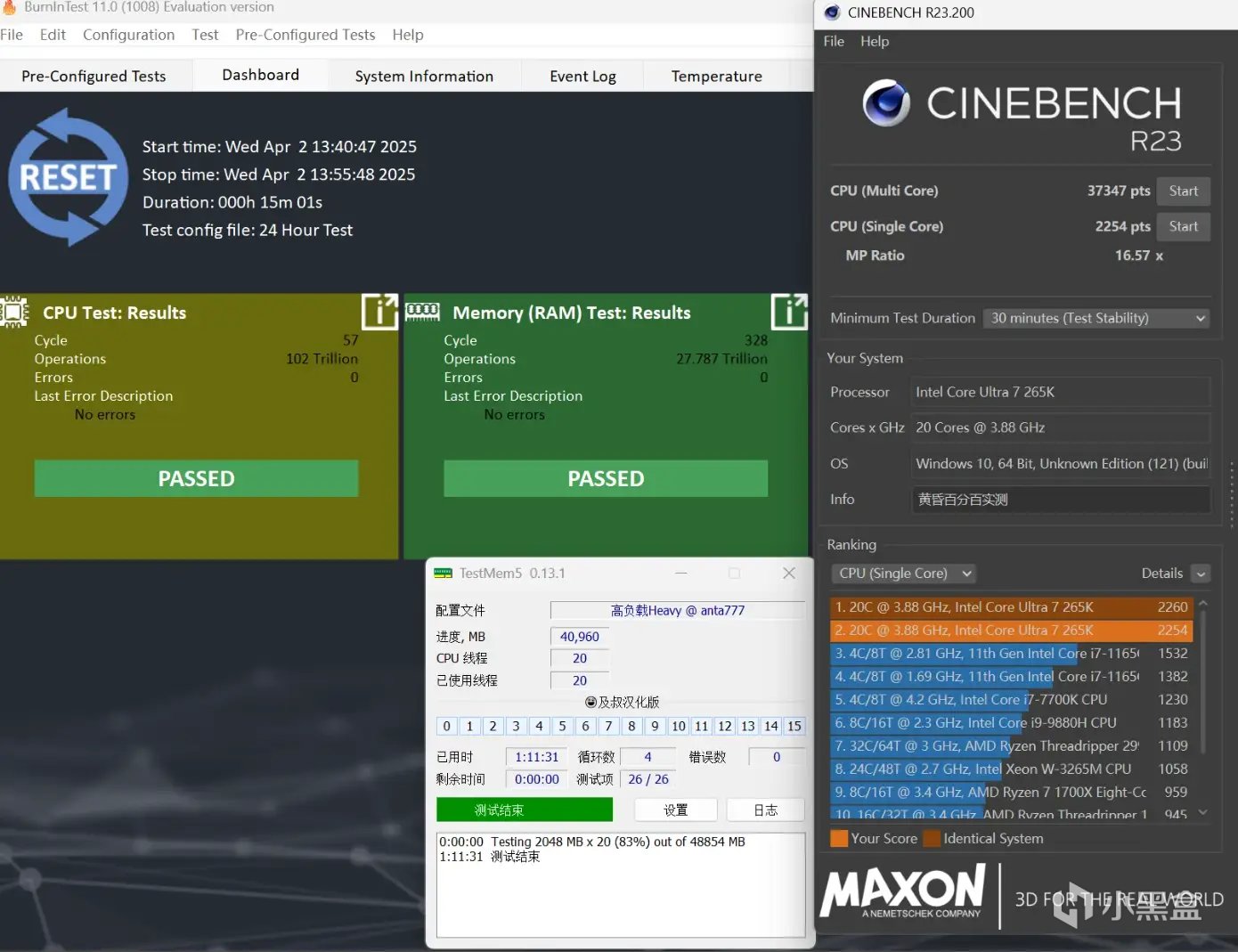Click thread box 7 in TestMem5
1238x952 pixels.
[x=608, y=726]
